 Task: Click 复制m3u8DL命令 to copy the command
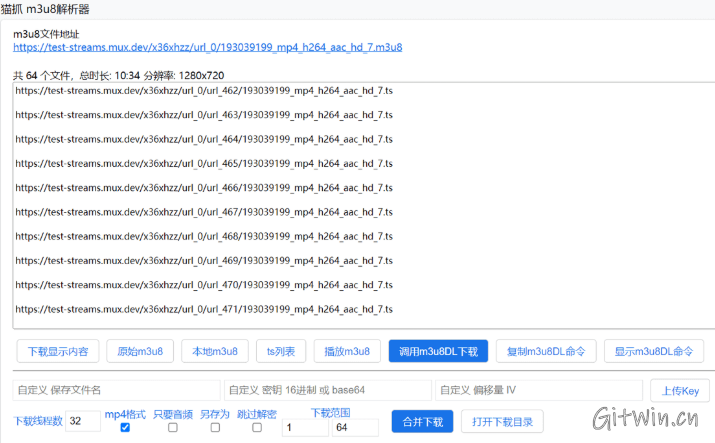[546, 351]
